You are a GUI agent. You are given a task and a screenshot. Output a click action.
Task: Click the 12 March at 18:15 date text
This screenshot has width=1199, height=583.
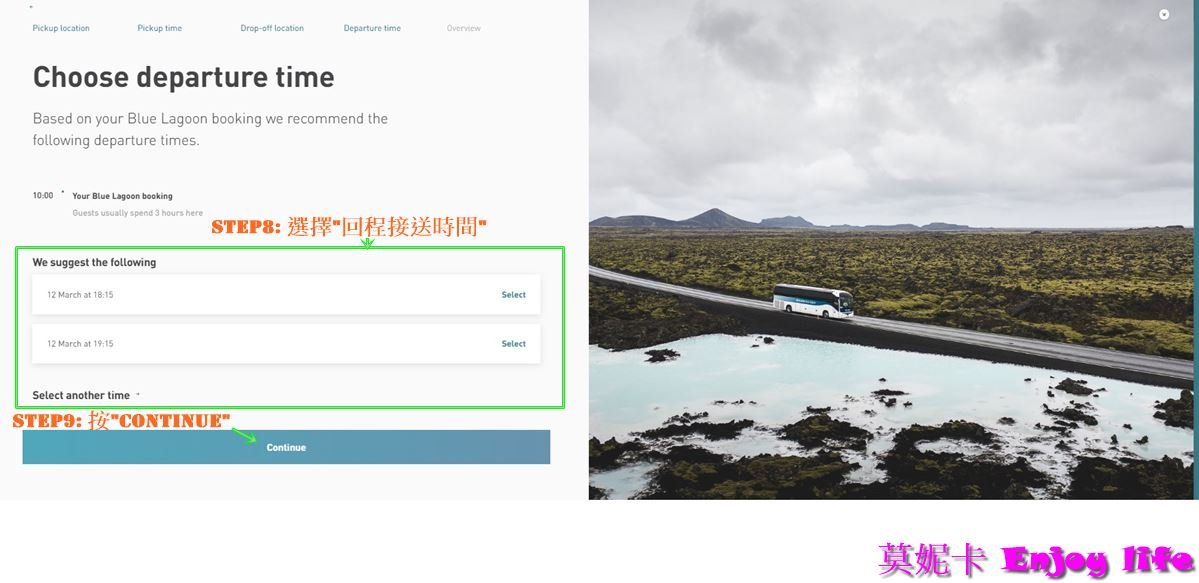[x=80, y=295]
